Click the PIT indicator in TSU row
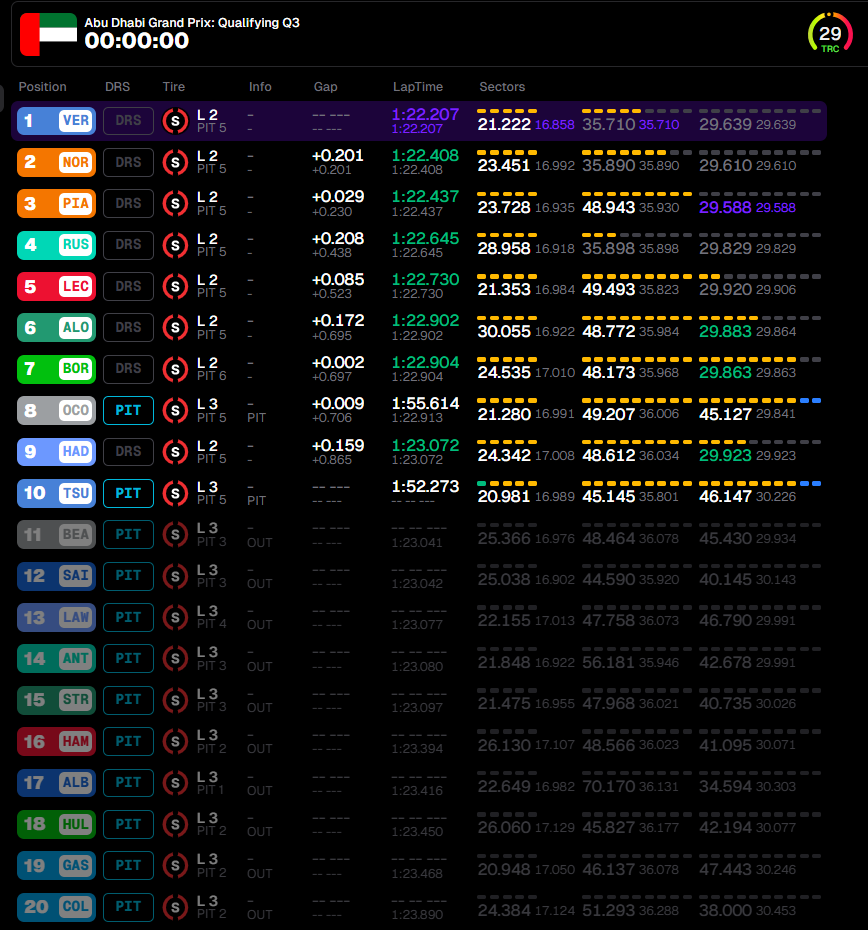Image resolution: width=868 pixels, height=930 pixels. pyautogui.click(x=128, y=493)
